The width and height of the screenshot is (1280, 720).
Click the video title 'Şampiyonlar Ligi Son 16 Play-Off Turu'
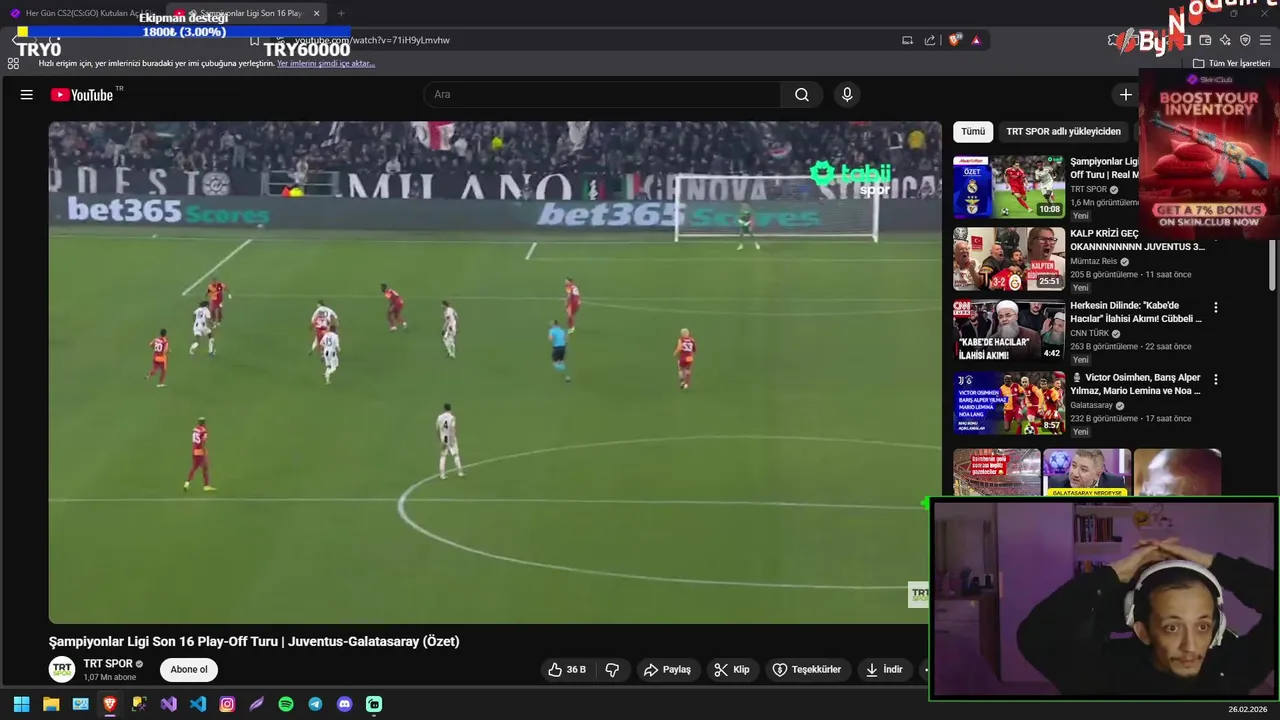[254, 642]
